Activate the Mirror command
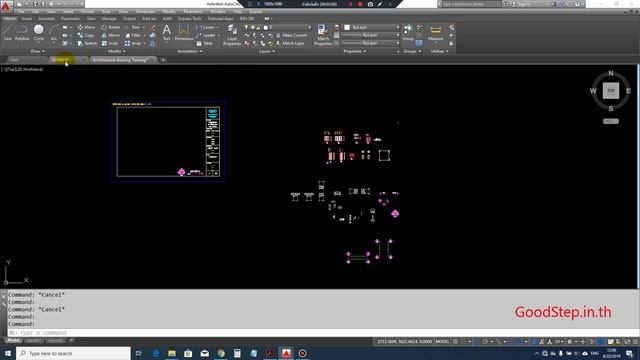This screenshot has height=360, width=640. point(111,35)
